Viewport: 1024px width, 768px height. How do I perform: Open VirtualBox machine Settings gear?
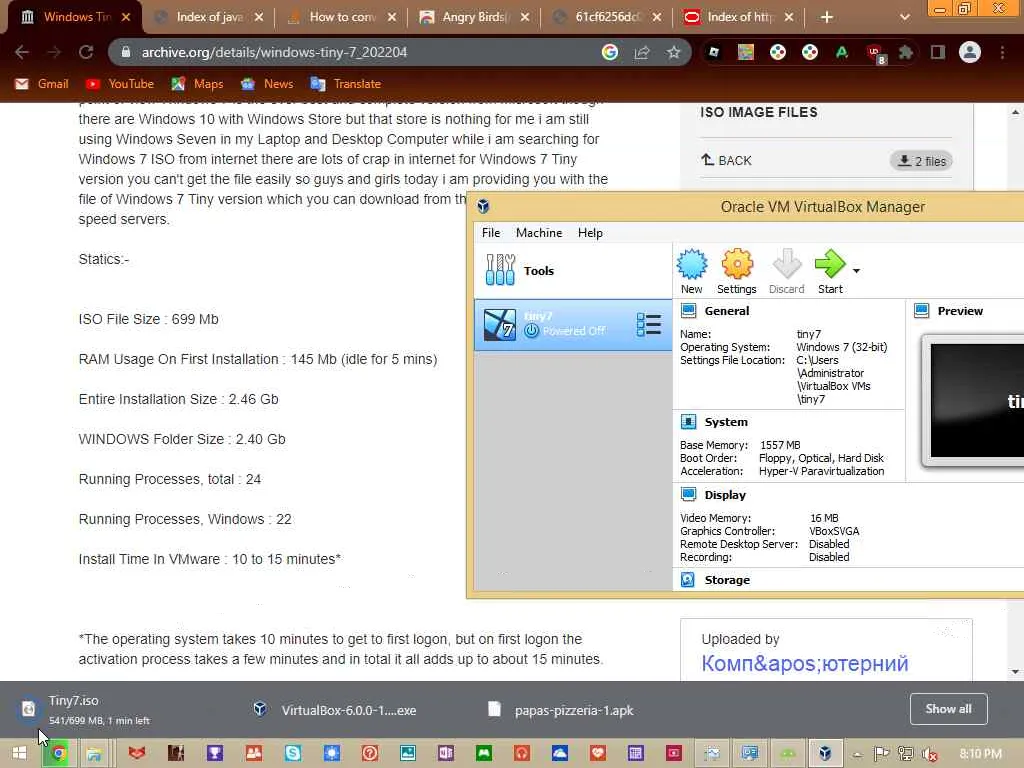coord(737,271)
